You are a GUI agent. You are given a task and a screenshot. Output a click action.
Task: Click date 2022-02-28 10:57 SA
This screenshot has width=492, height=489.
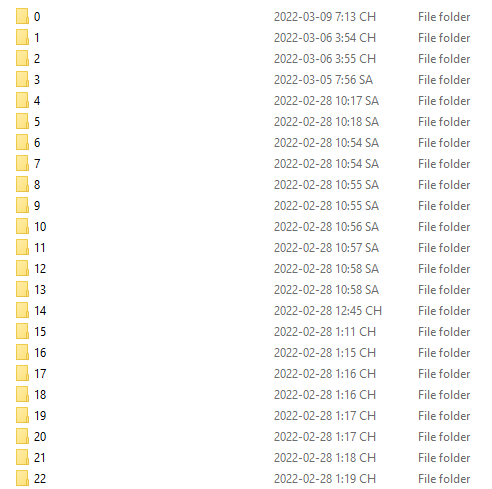point(326,248)
